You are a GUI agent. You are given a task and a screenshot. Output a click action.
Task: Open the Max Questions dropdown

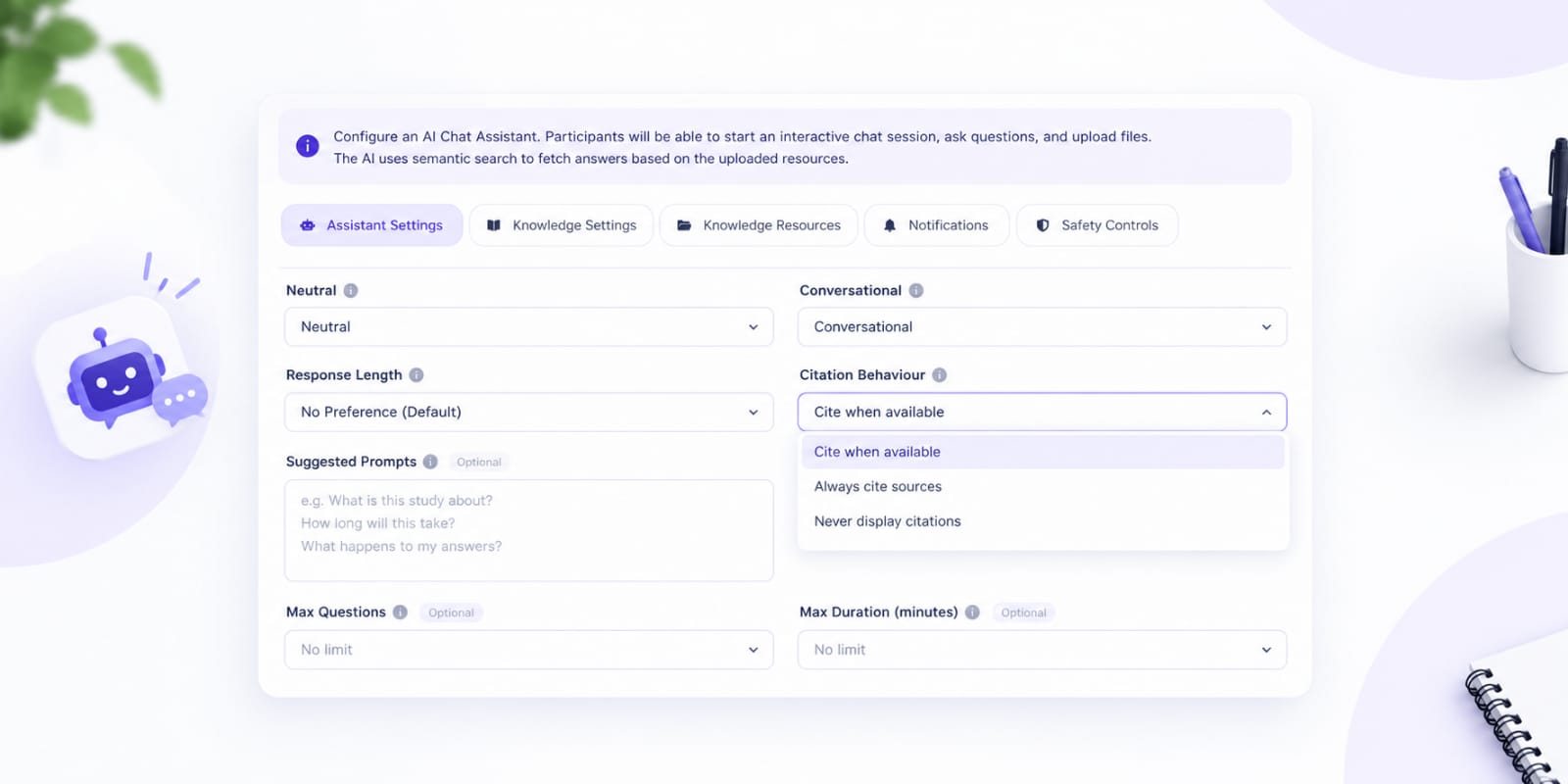529,650
